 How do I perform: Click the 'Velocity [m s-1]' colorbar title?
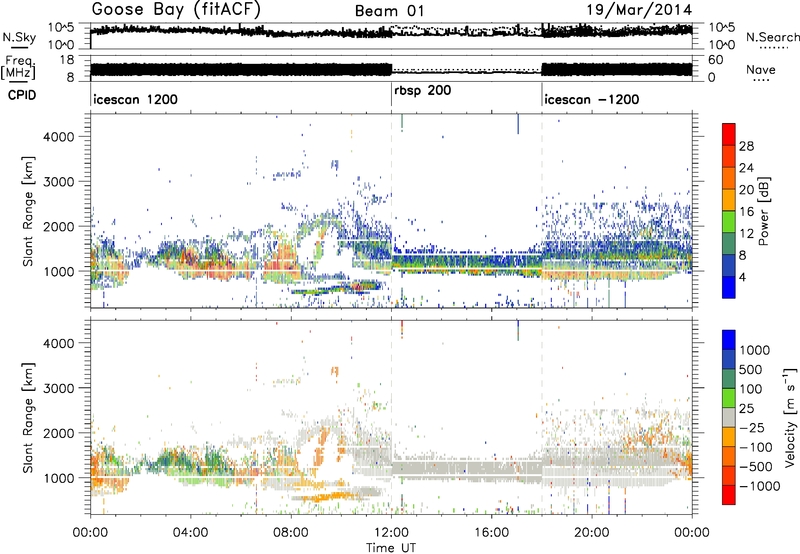click(790, 417)
